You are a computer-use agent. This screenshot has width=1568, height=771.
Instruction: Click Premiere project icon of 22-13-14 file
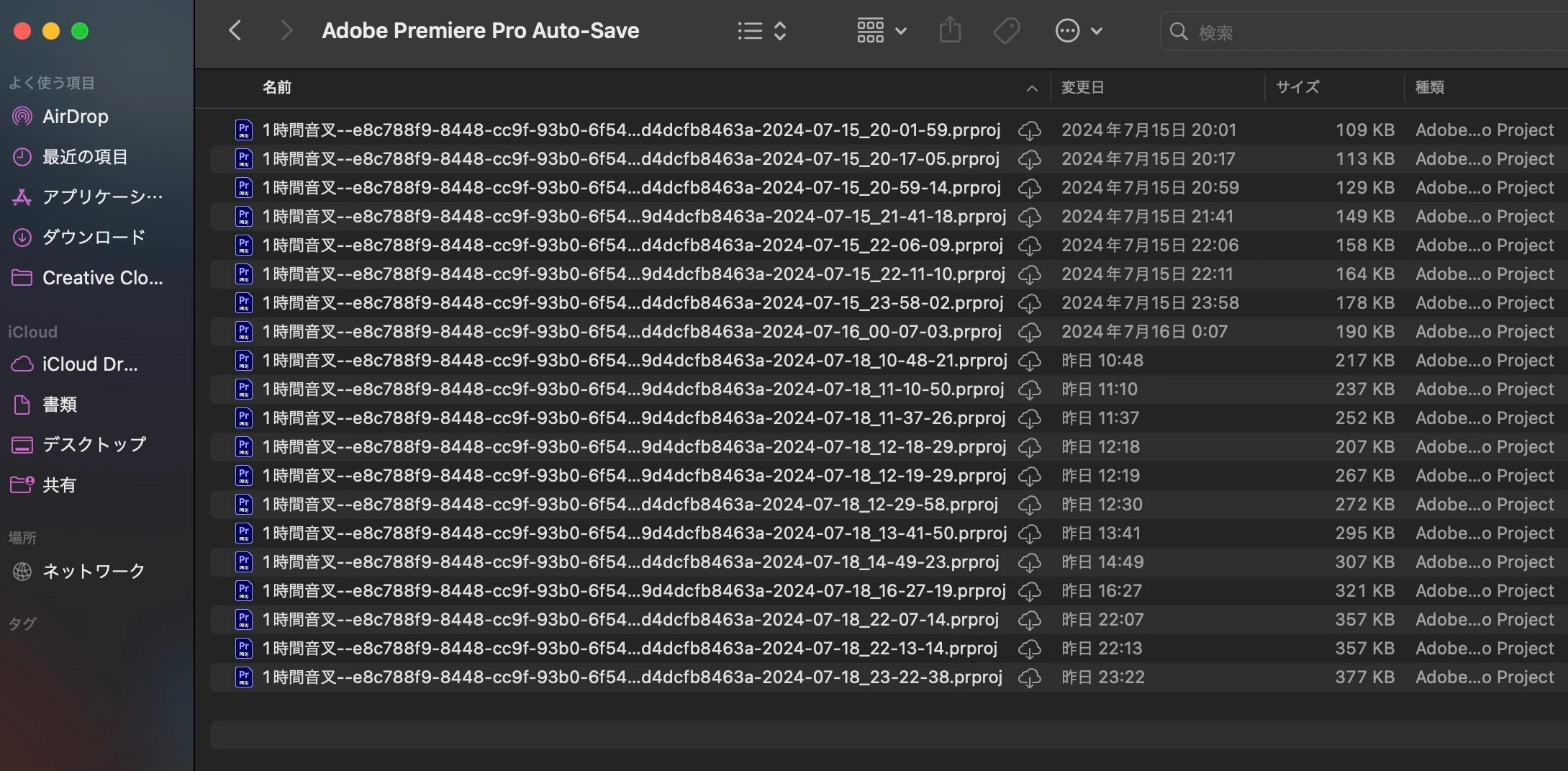pos(244,649)
